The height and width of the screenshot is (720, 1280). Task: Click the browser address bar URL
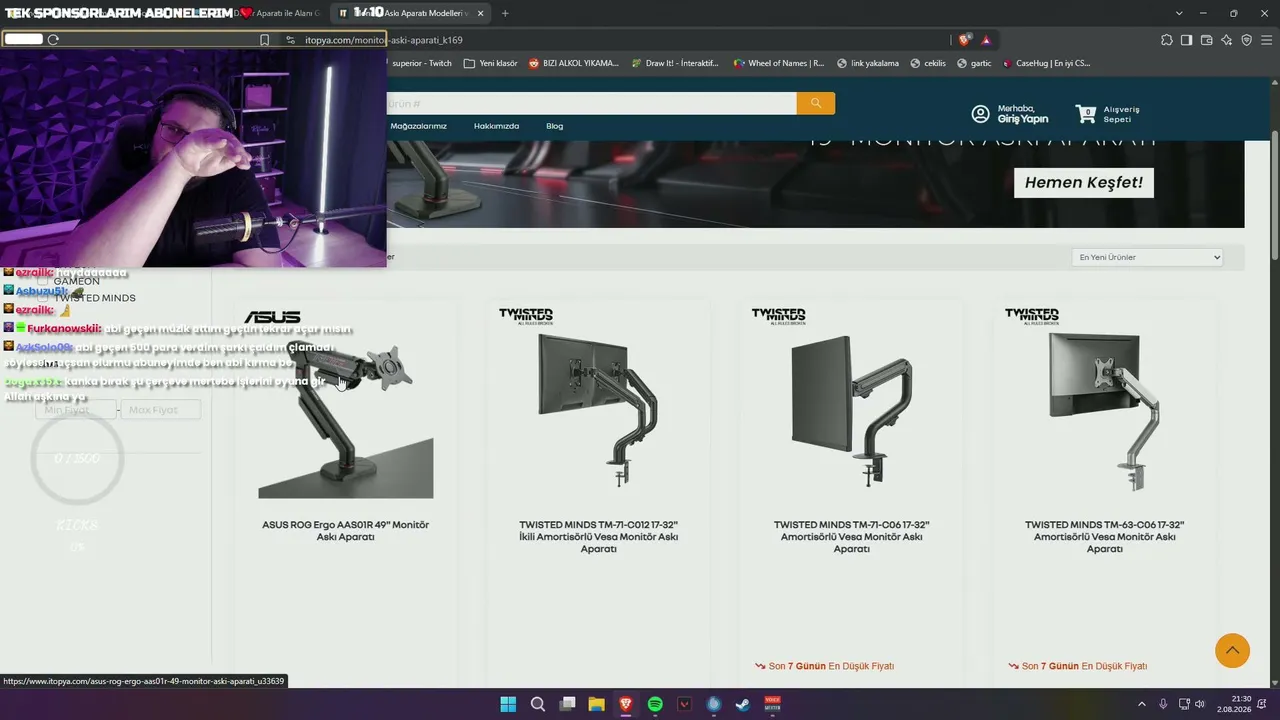tap(383, 40)
